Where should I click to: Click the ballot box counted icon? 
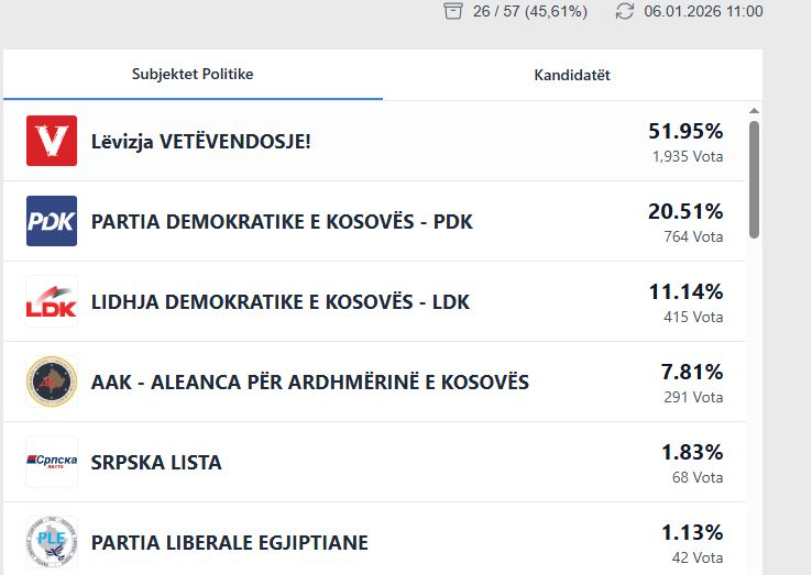click(453, 11)
